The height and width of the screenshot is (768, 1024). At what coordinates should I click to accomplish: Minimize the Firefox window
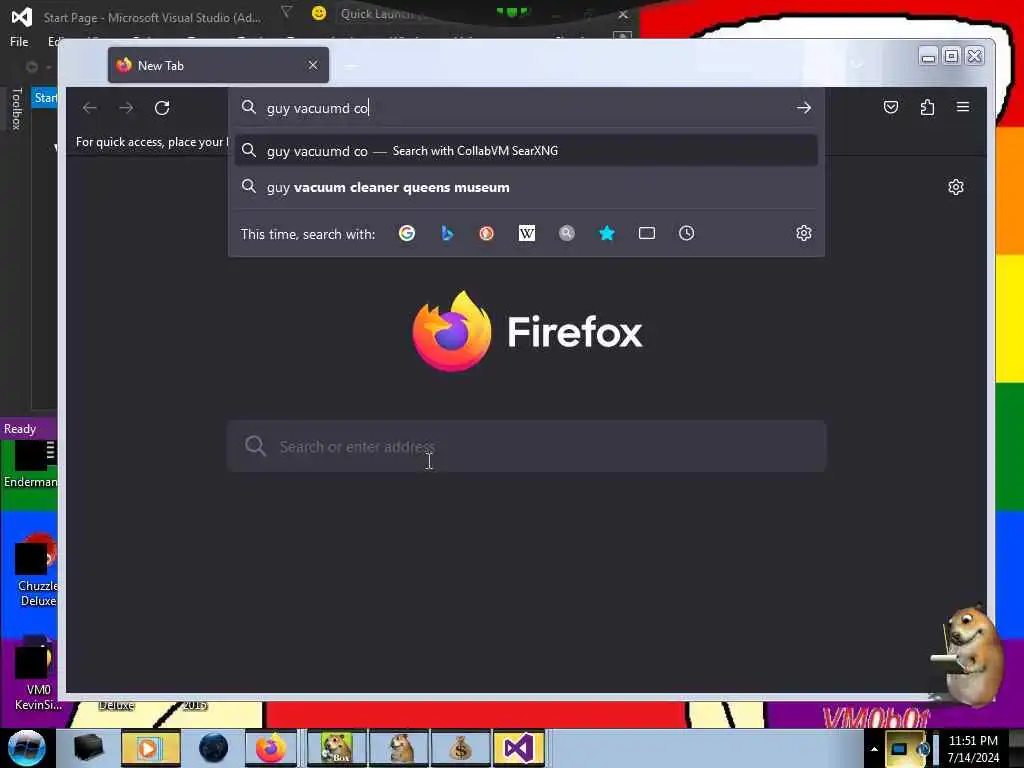(x=928, y=57)
